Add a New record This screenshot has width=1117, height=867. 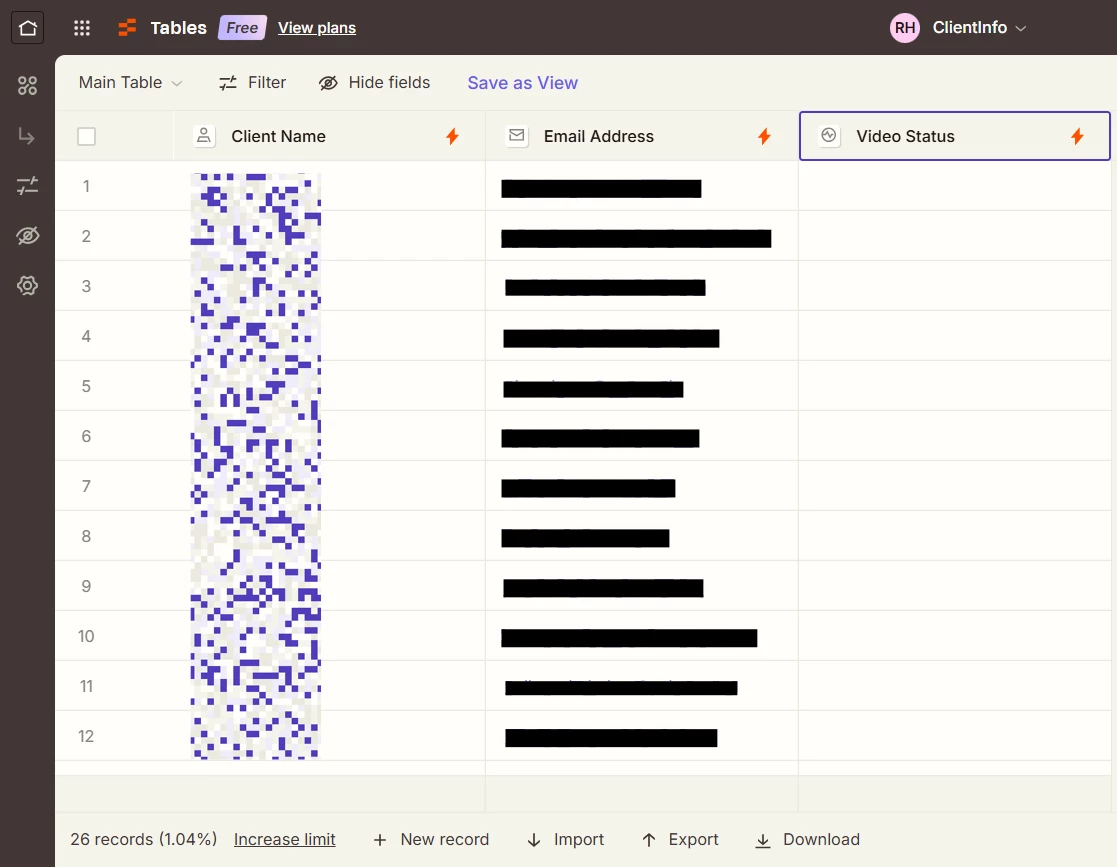(x=431, y=839)
